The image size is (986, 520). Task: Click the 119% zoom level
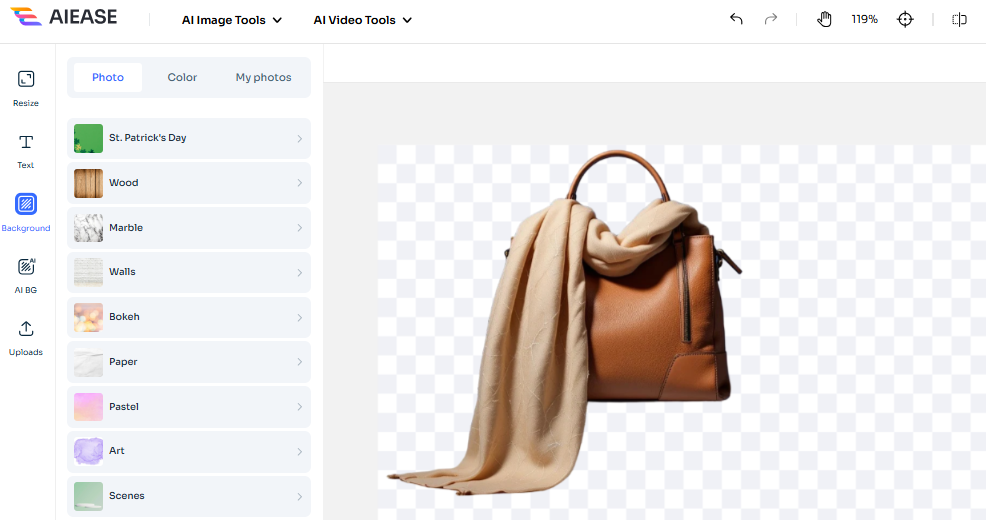pyautogui.click(x=864, y=19)
